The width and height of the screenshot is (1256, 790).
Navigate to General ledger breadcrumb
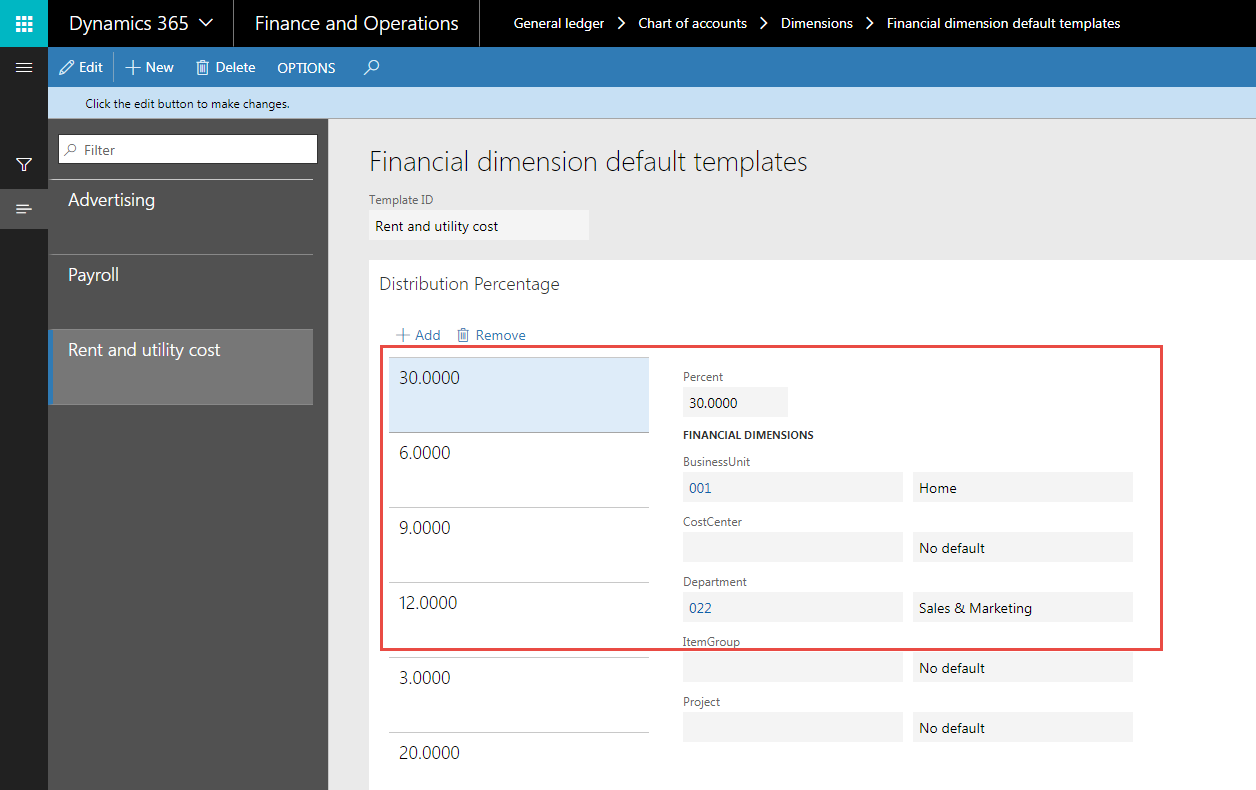pyautogui.click(x=558, y=23)
